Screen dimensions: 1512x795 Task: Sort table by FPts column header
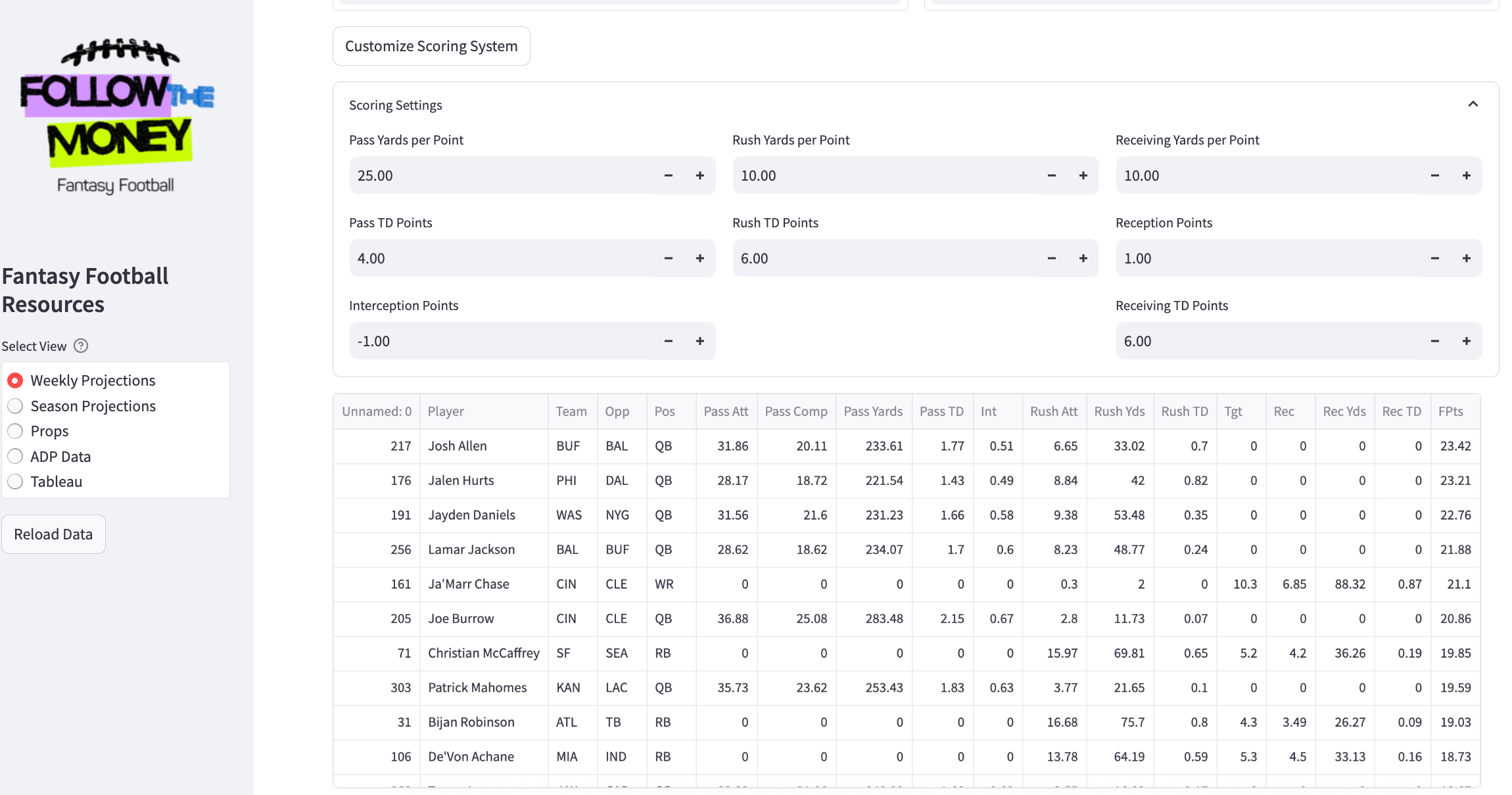pyautogui.click(x=1450, y=411)
